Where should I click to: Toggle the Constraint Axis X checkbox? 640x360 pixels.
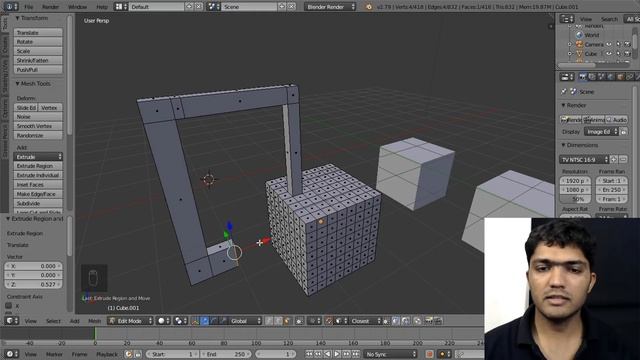(x=9, y=306)
